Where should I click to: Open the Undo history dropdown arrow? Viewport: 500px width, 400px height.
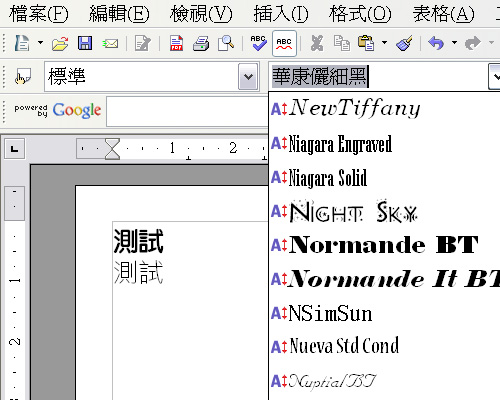pos(454,43)
